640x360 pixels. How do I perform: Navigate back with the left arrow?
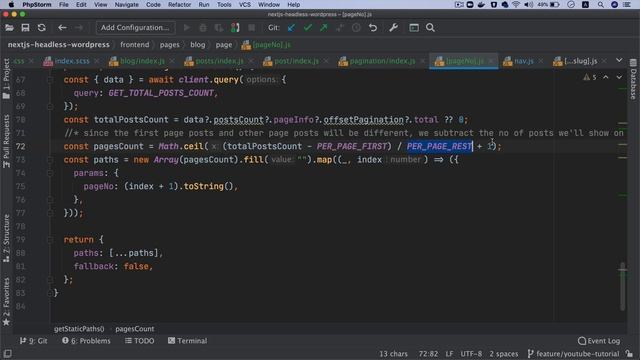click(62, 28)
